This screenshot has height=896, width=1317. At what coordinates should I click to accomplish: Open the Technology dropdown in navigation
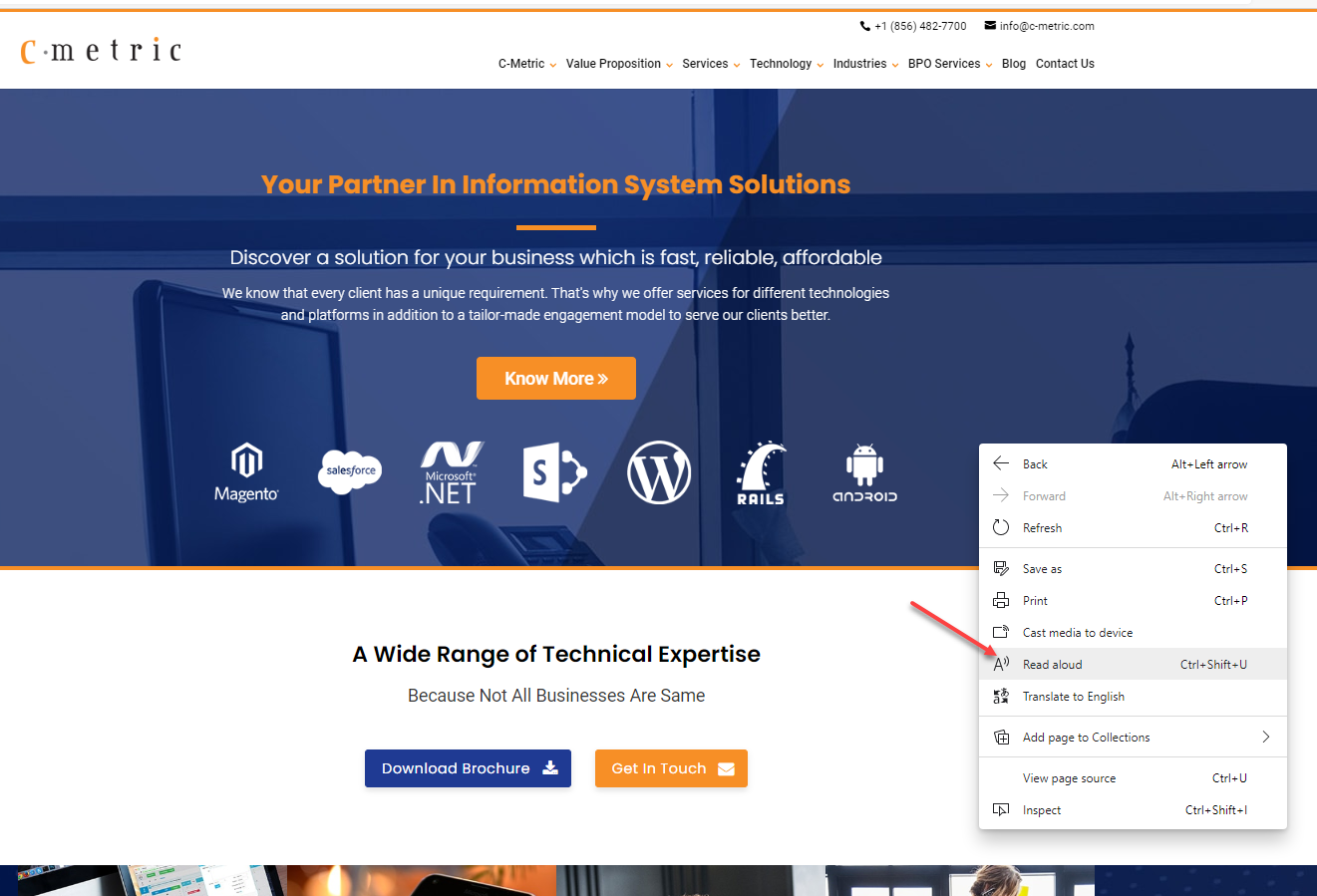click(x=786, y=64)
